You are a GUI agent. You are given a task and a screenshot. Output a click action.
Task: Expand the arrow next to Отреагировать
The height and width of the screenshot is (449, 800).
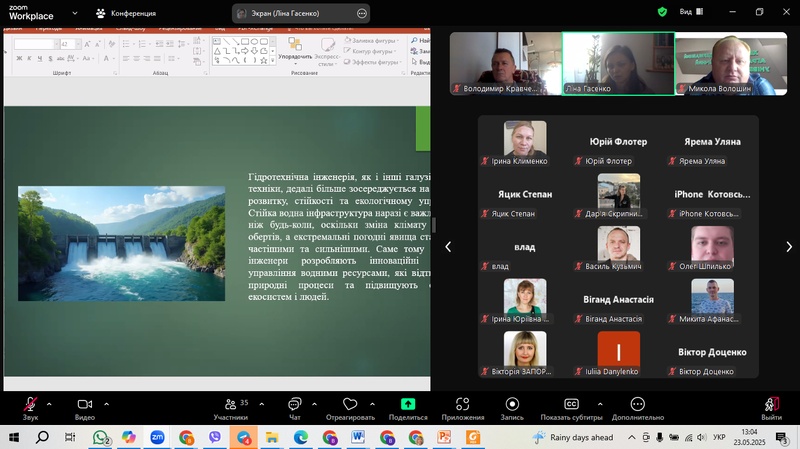tap(372, 404)
